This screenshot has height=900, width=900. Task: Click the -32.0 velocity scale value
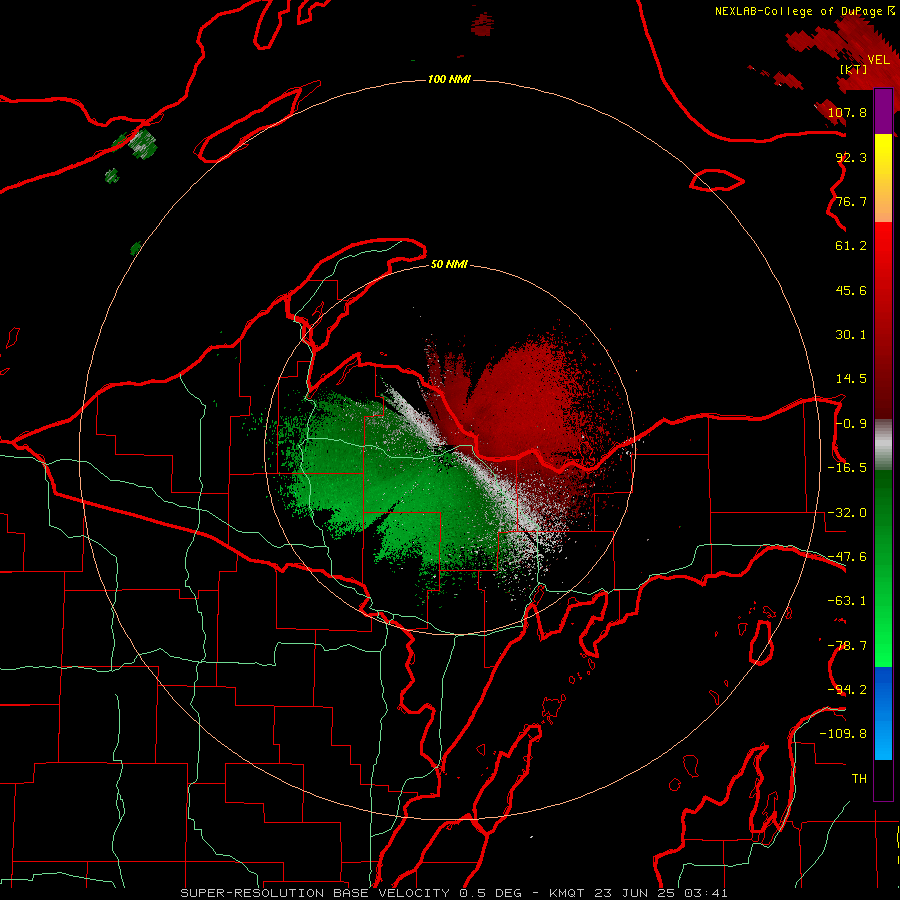tap(847, 513)
